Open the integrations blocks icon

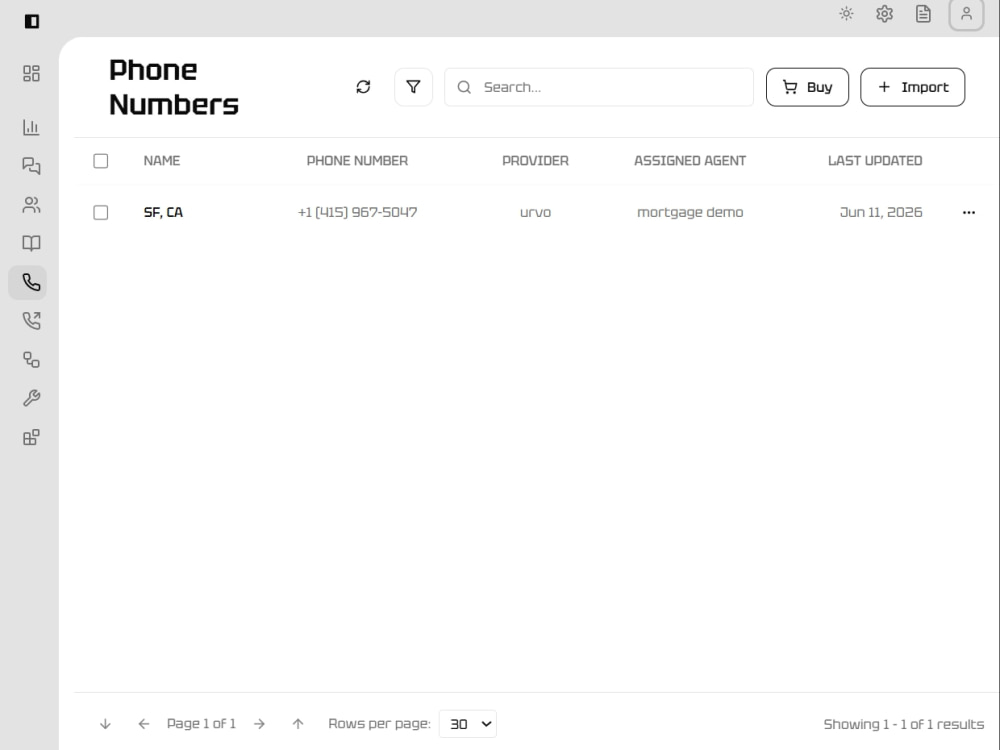click(x=31, y=438)
